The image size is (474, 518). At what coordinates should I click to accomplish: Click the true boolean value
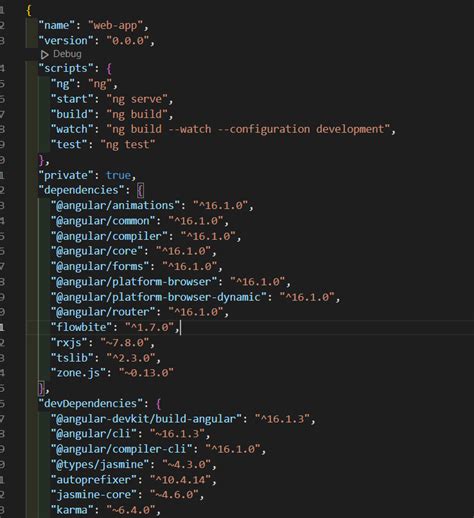[118, 175]
